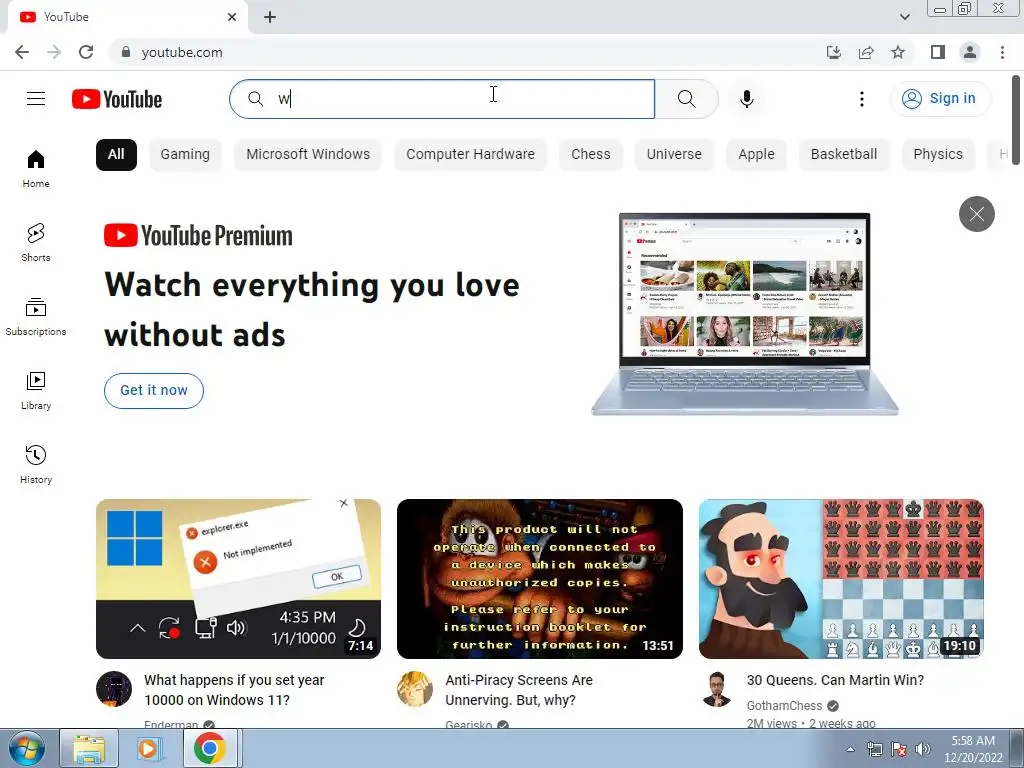The width and height of the screenshot is (1024, 768).
Task: Open the 30 Queens chess thumbnail
Action: click(841, 579)
